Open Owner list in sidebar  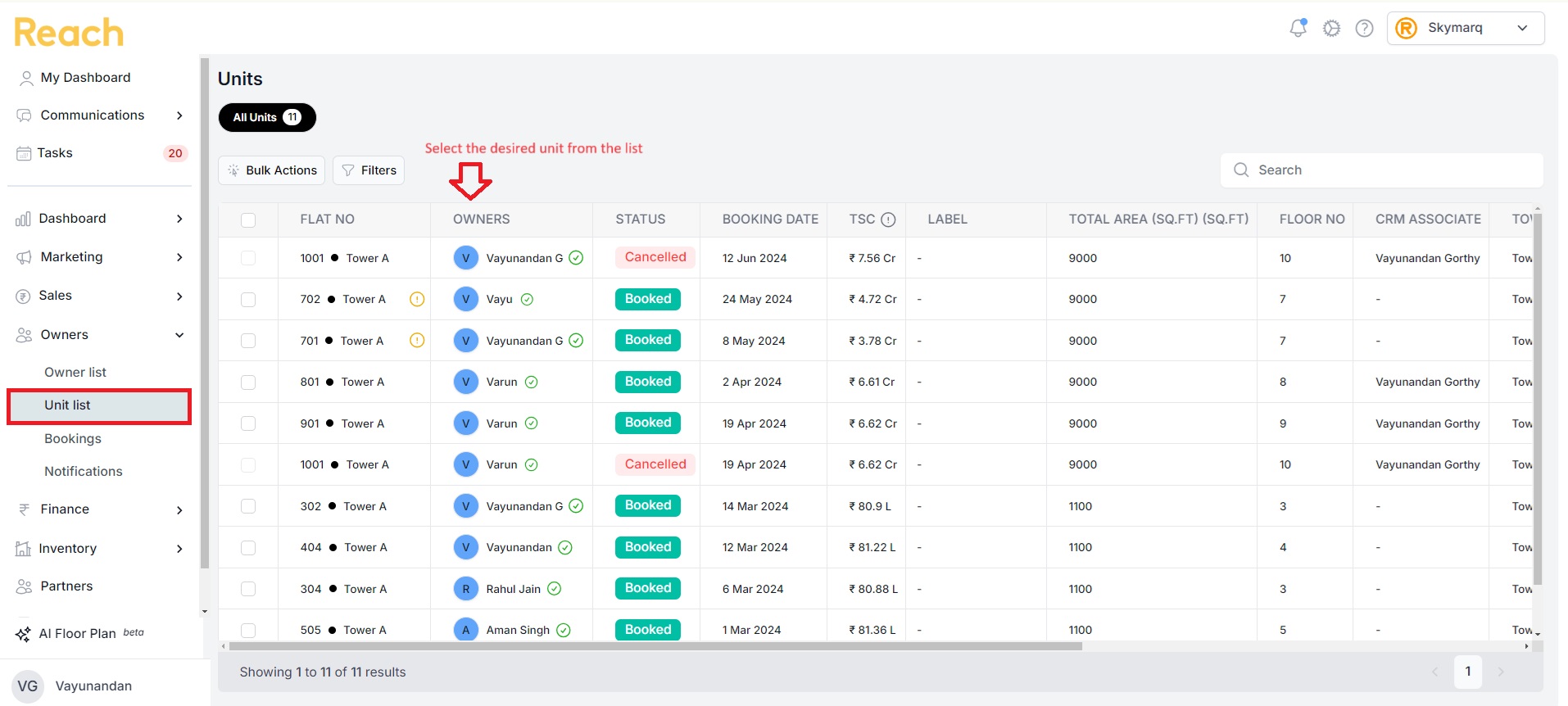[75, 373]
